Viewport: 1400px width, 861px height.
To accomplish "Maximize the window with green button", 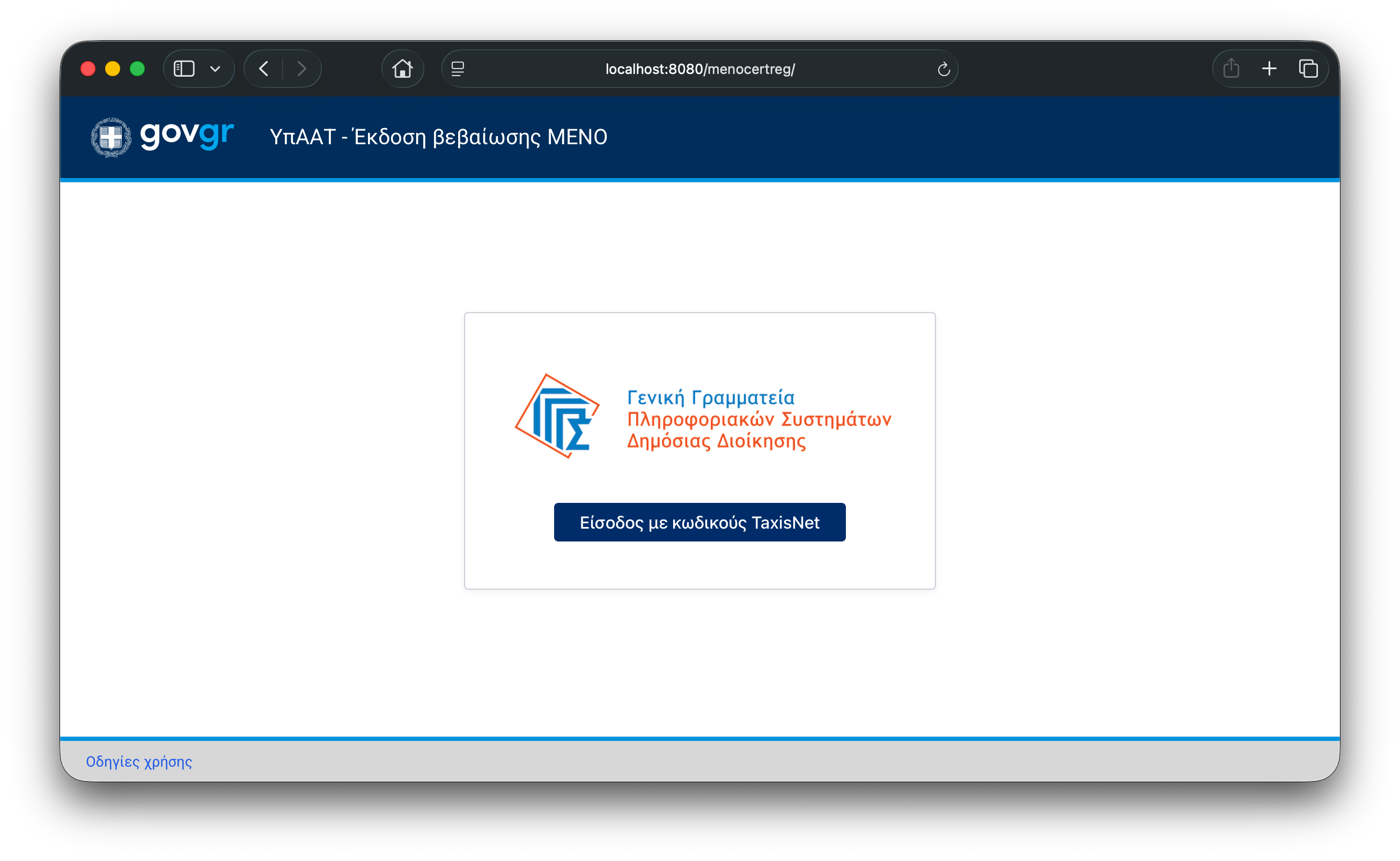I will pos(137,69).
